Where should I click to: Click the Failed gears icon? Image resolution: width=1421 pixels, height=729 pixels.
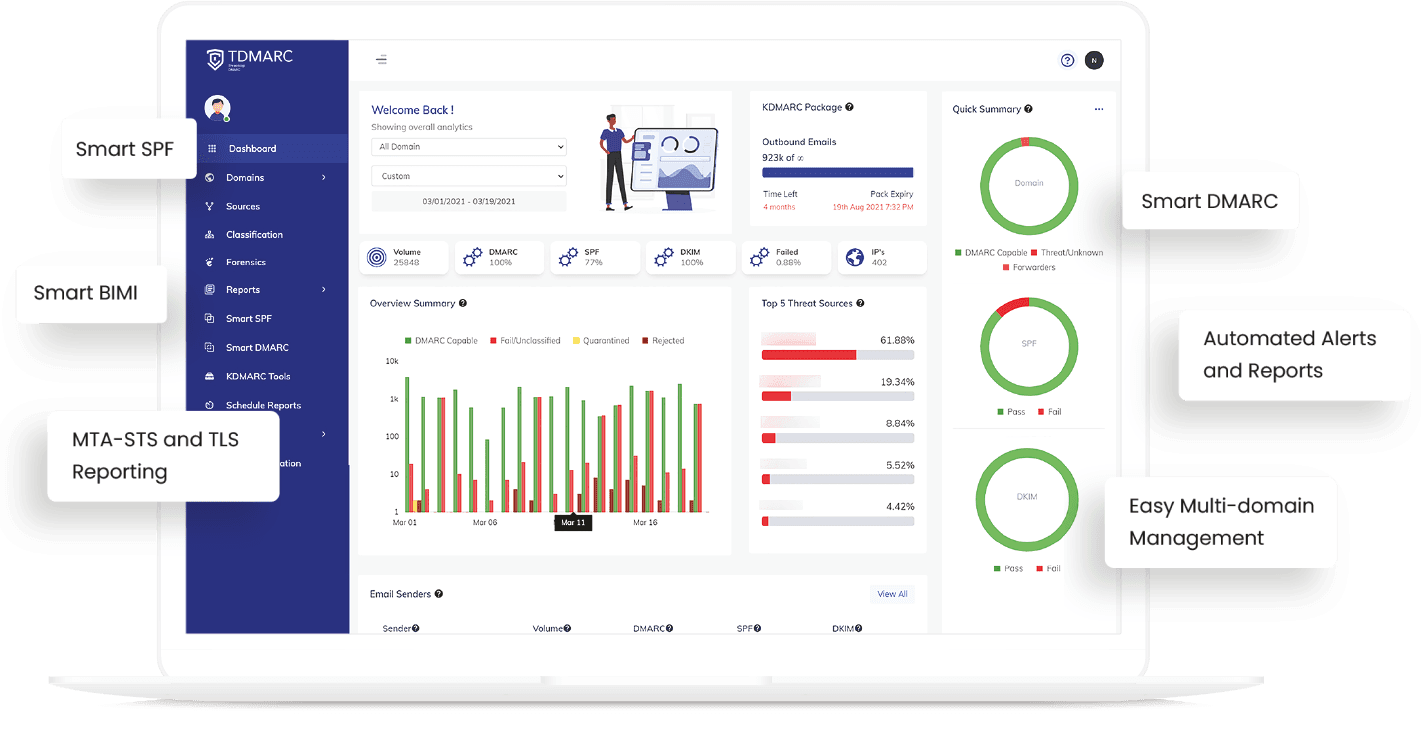click(759, 257)
